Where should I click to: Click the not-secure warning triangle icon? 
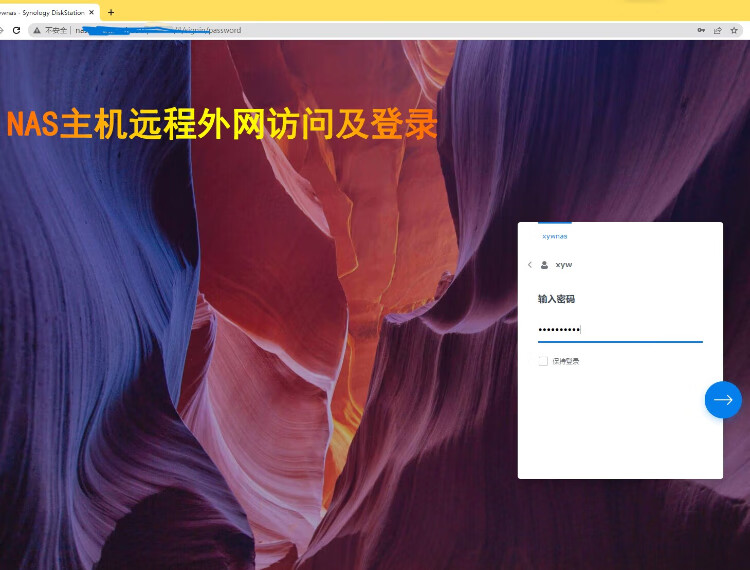(x=37, y=30)
